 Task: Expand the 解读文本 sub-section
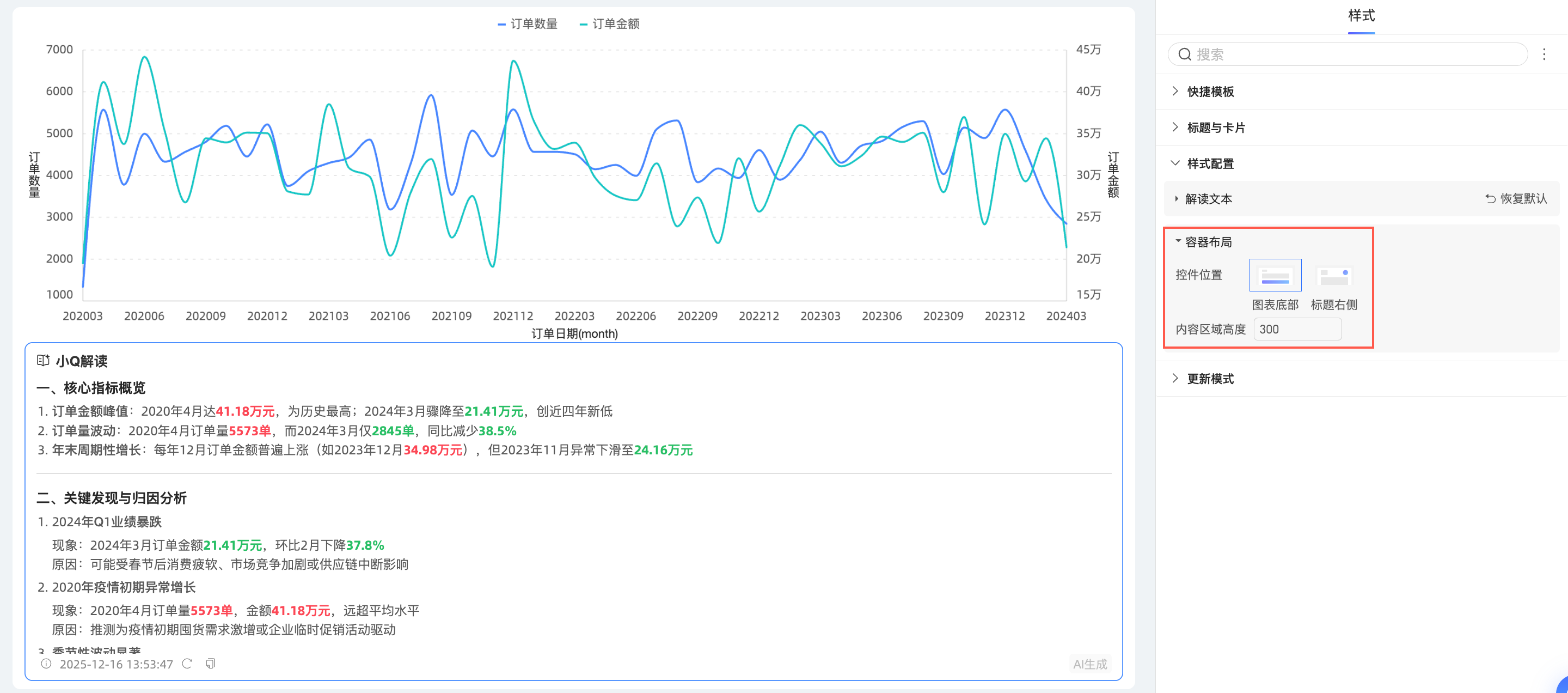click(x=1208, y=198)
